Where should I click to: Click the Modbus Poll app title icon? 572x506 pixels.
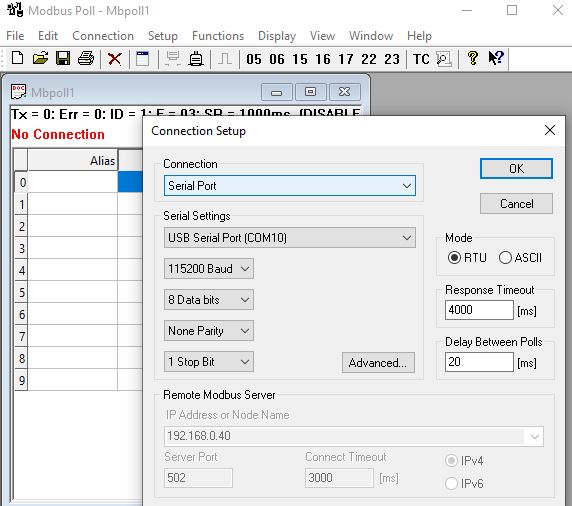15,10
